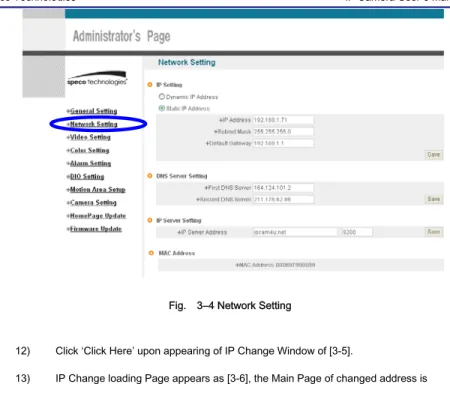450x396 pixels.
Task: Click the First DNS Server field
Action: click(283, 188)
